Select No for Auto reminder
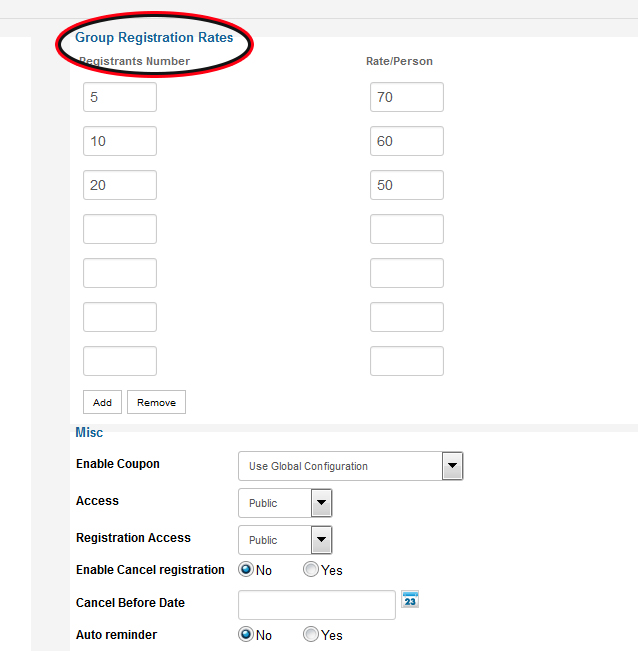Viewport: 638px width, 651px height. pyautogui.click(x=246, y=635)
